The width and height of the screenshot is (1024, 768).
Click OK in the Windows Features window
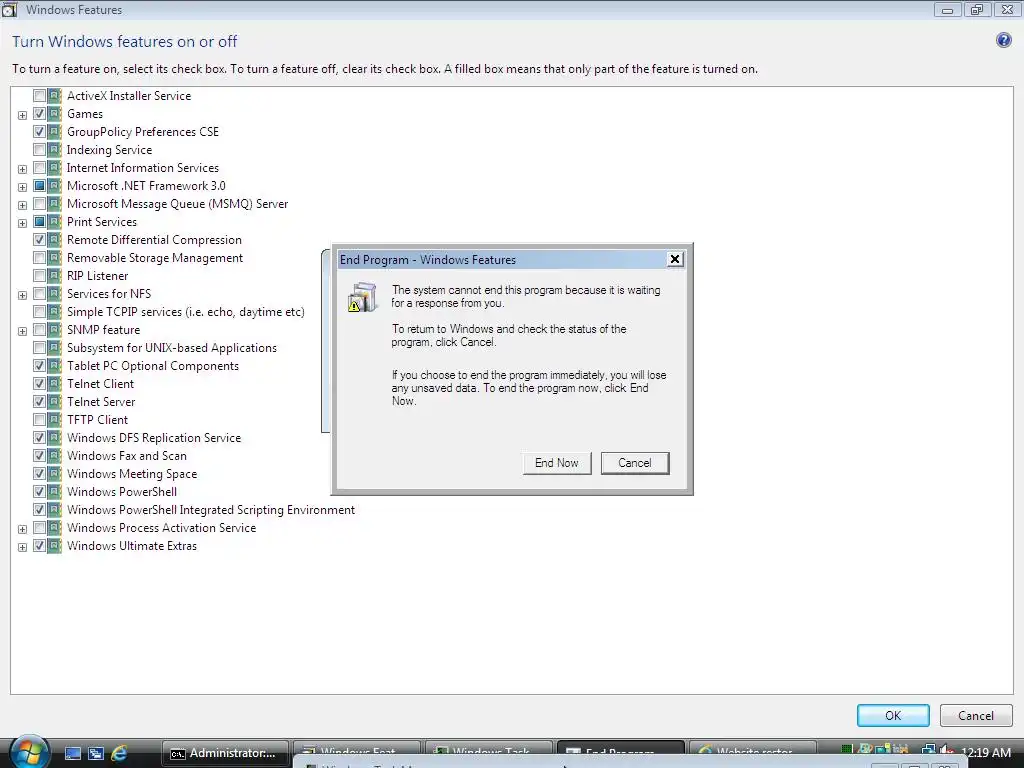(x=893, y=716)
